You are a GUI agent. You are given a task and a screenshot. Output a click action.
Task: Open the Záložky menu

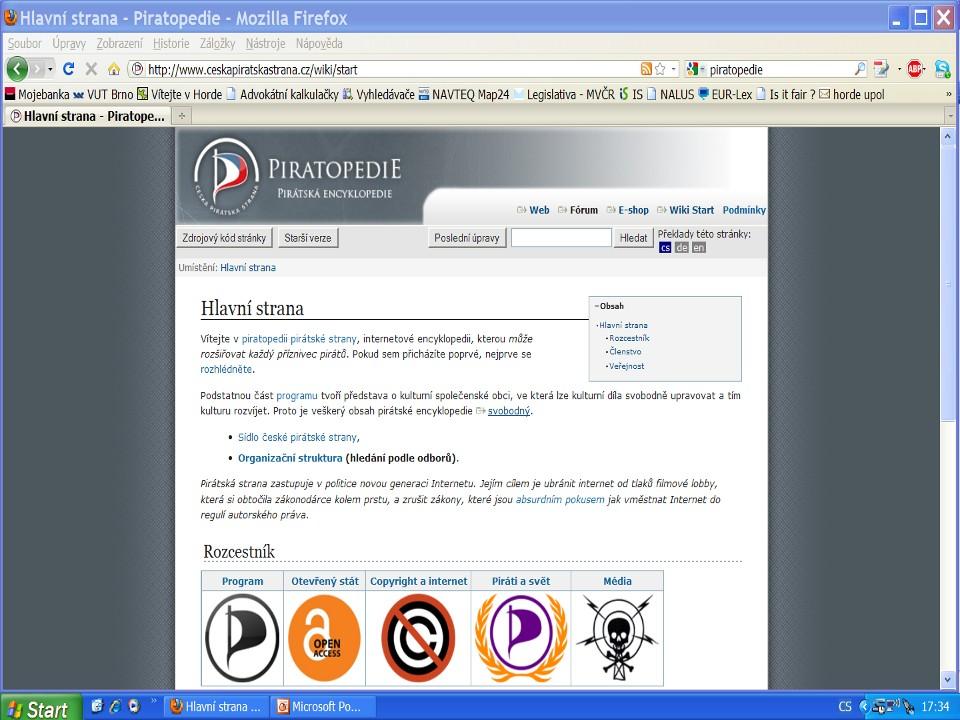pos(217,43)
